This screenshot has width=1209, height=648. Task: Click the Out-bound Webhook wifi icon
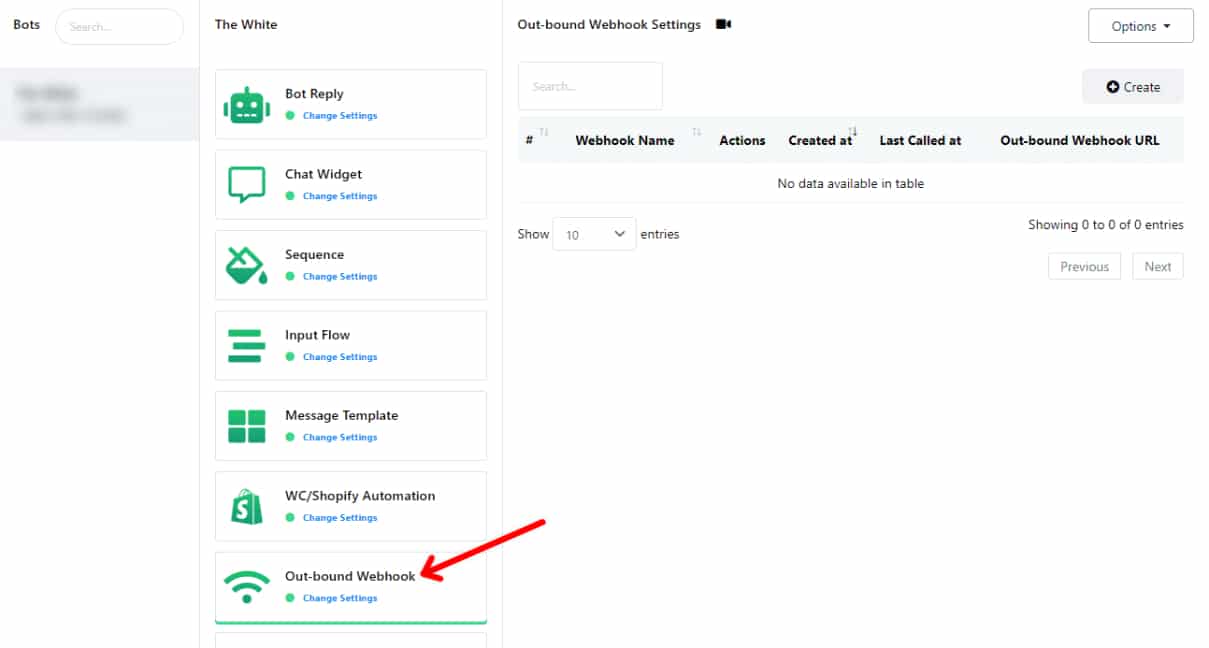pyautogui.click(x=247, y=586)
